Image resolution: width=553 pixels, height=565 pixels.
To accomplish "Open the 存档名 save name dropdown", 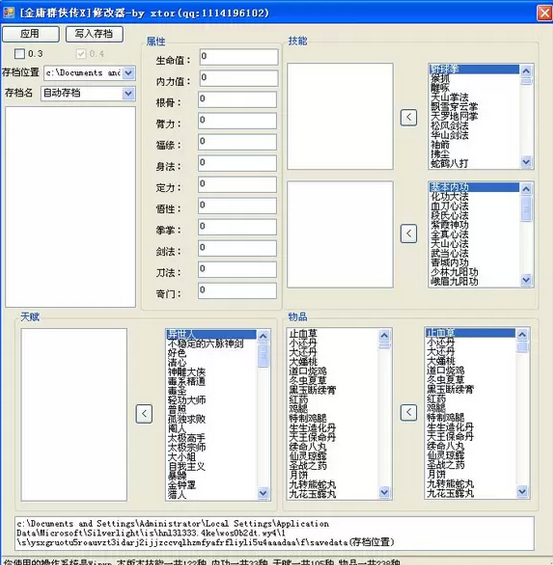I will (128, 94).
